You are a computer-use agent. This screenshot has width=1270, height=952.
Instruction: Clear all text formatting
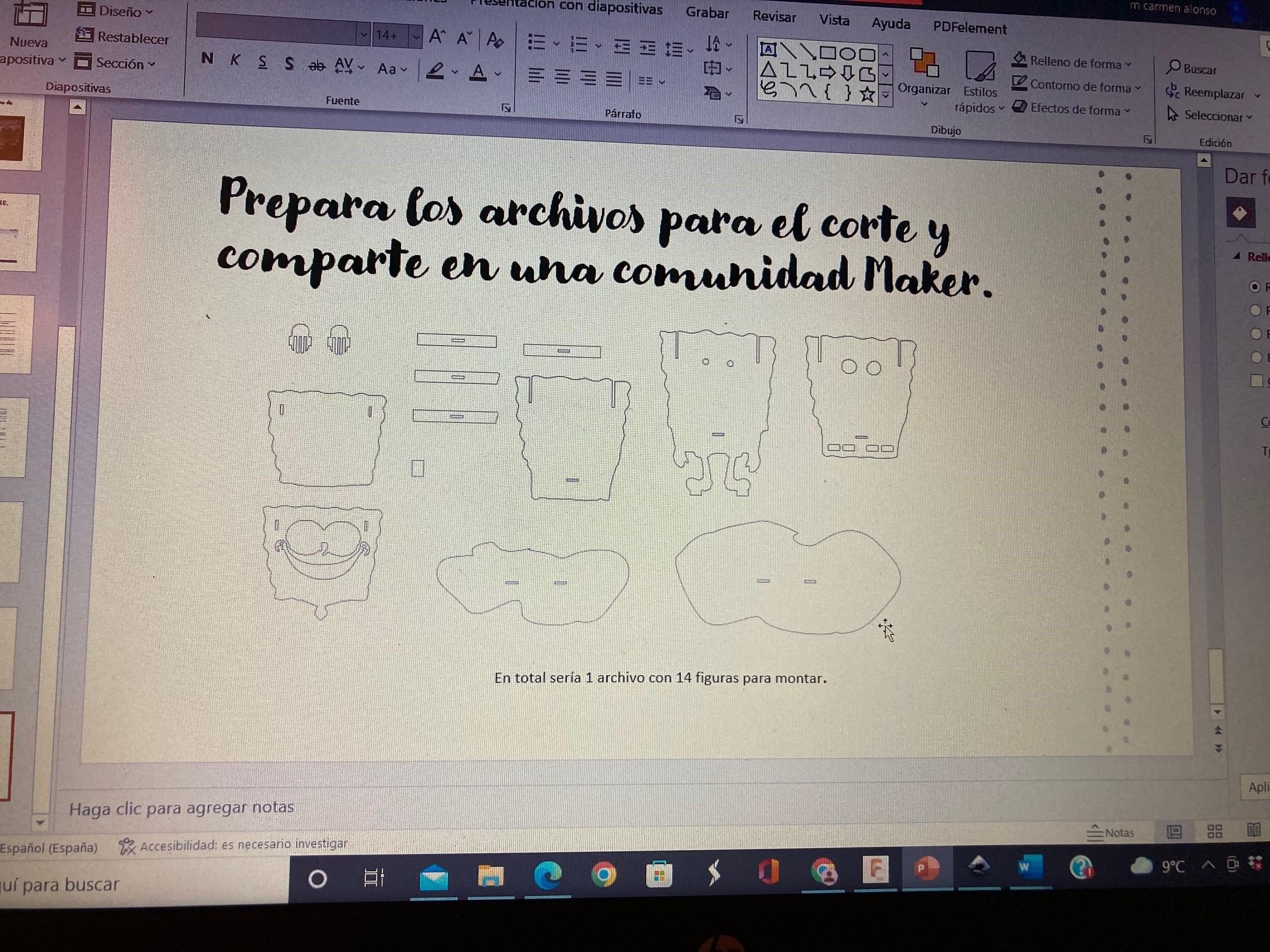click(x=495, y=40)
